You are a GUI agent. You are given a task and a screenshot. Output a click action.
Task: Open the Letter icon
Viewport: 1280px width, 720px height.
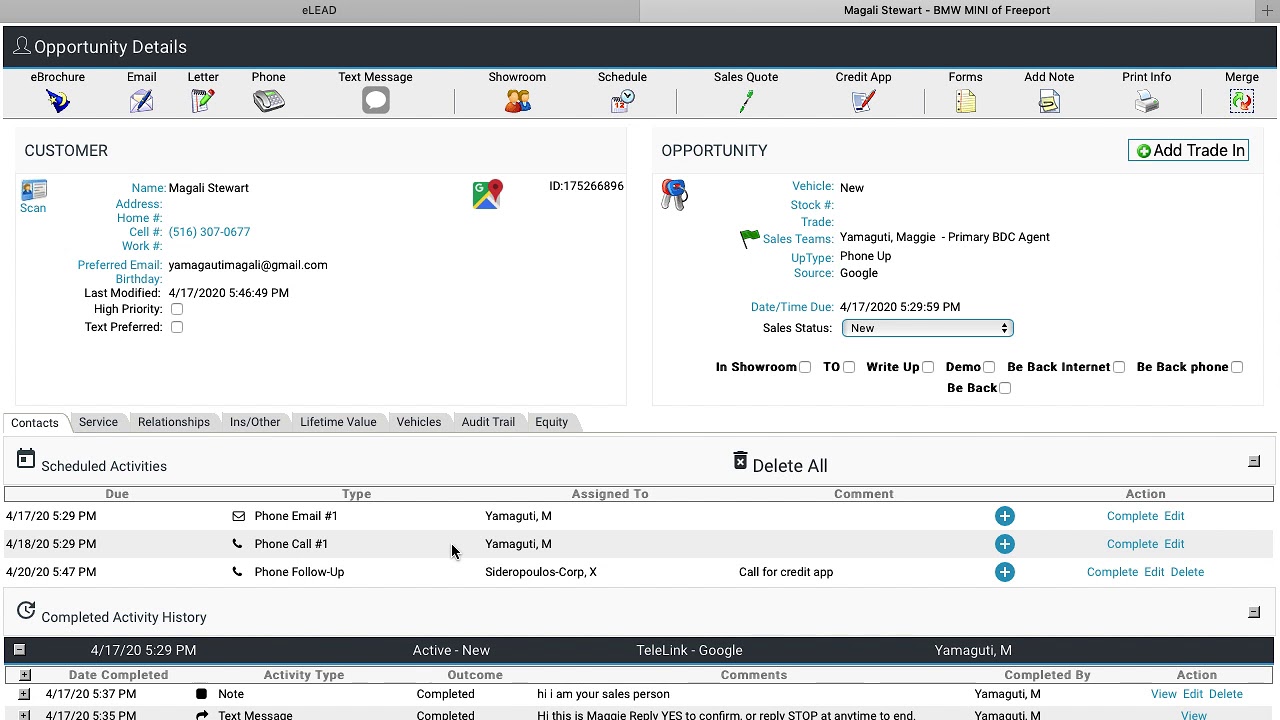point(203,101)
